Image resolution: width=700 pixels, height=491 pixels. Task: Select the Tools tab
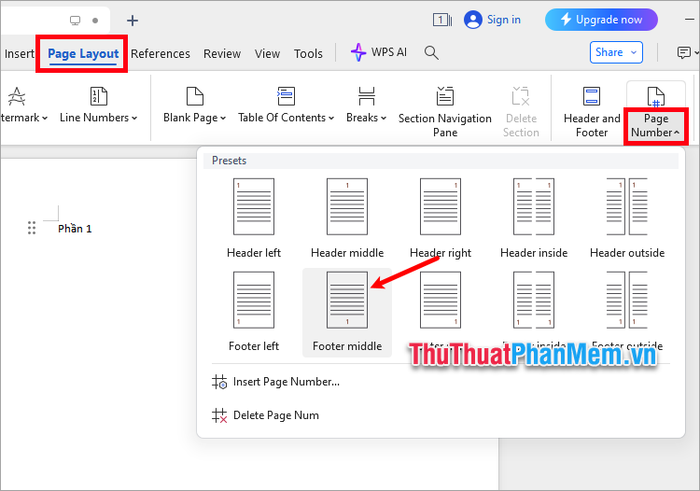[x=308, y=54]
